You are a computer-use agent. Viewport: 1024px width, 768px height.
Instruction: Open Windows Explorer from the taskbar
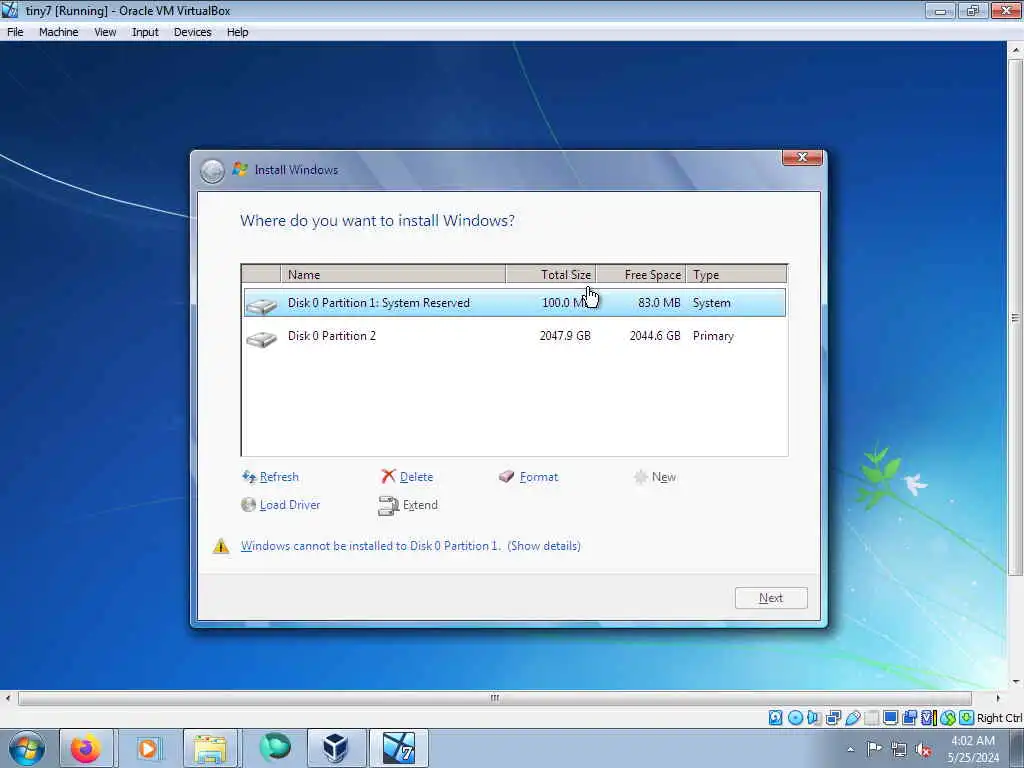click(x=210, y=748)
